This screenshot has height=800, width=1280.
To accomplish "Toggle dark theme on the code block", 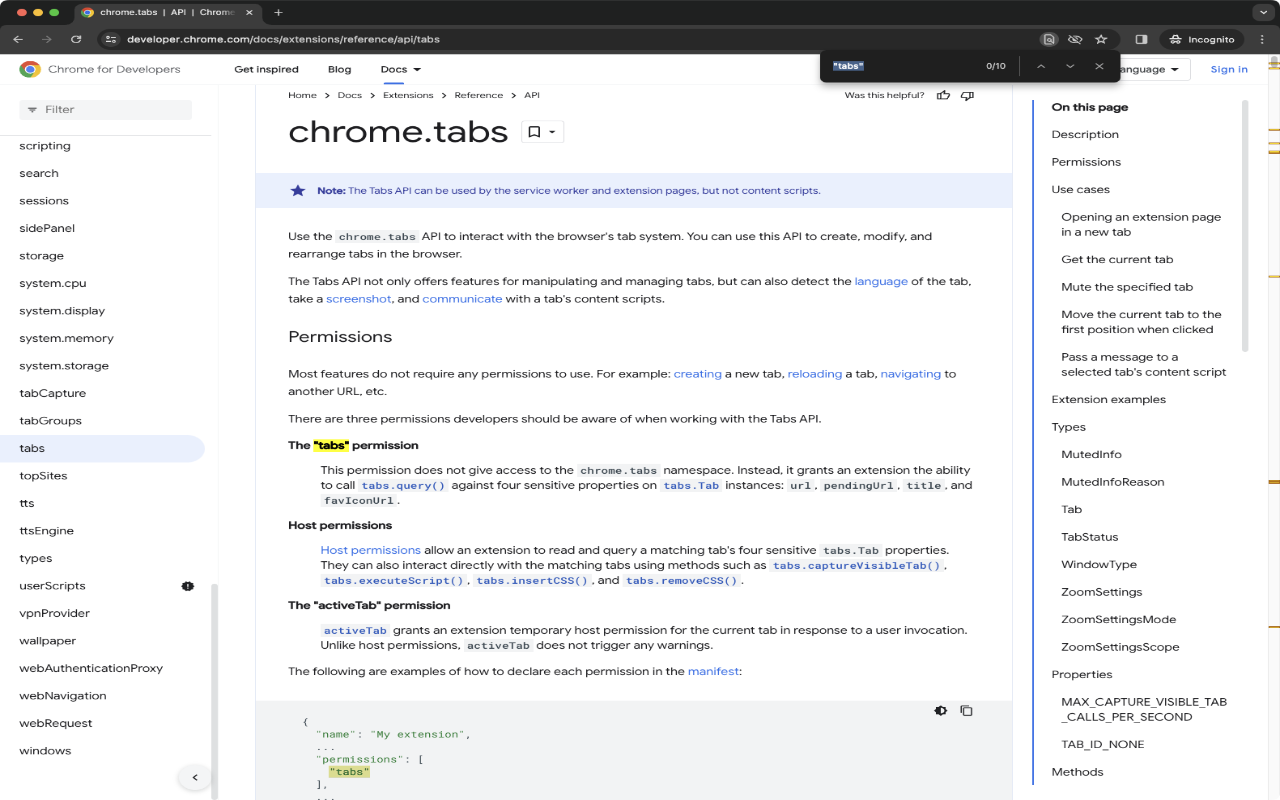I will click(940, 710).
